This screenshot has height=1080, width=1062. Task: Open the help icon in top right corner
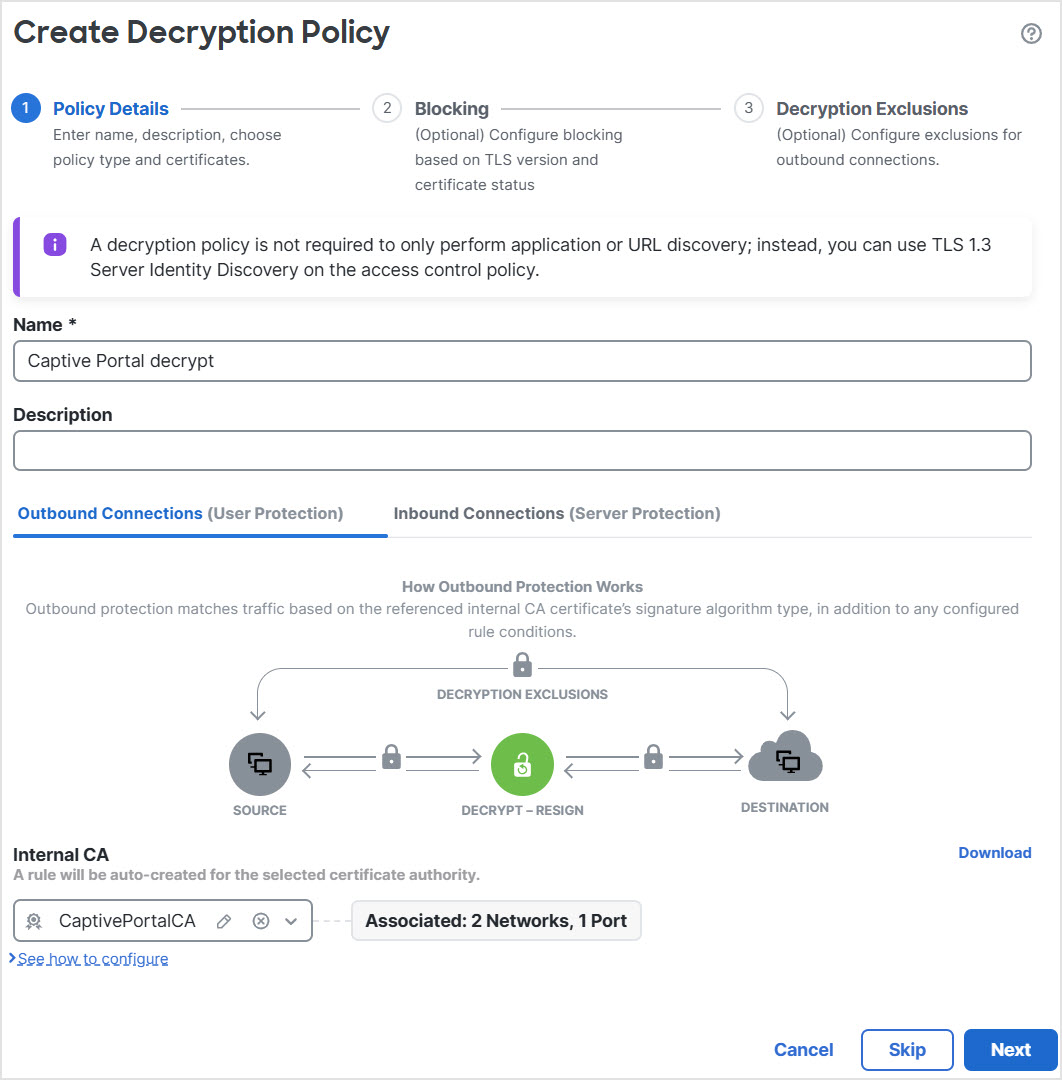1031,33
